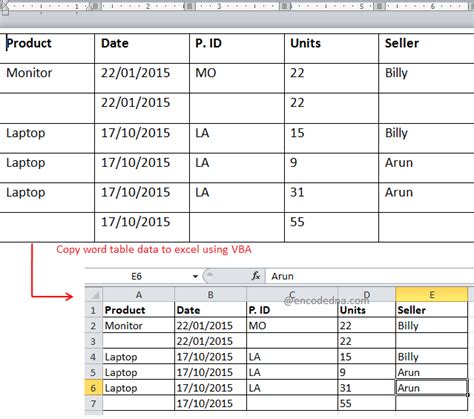Click Word table cell with units 31
Screen dimensions: 474x419
(331, 197)
